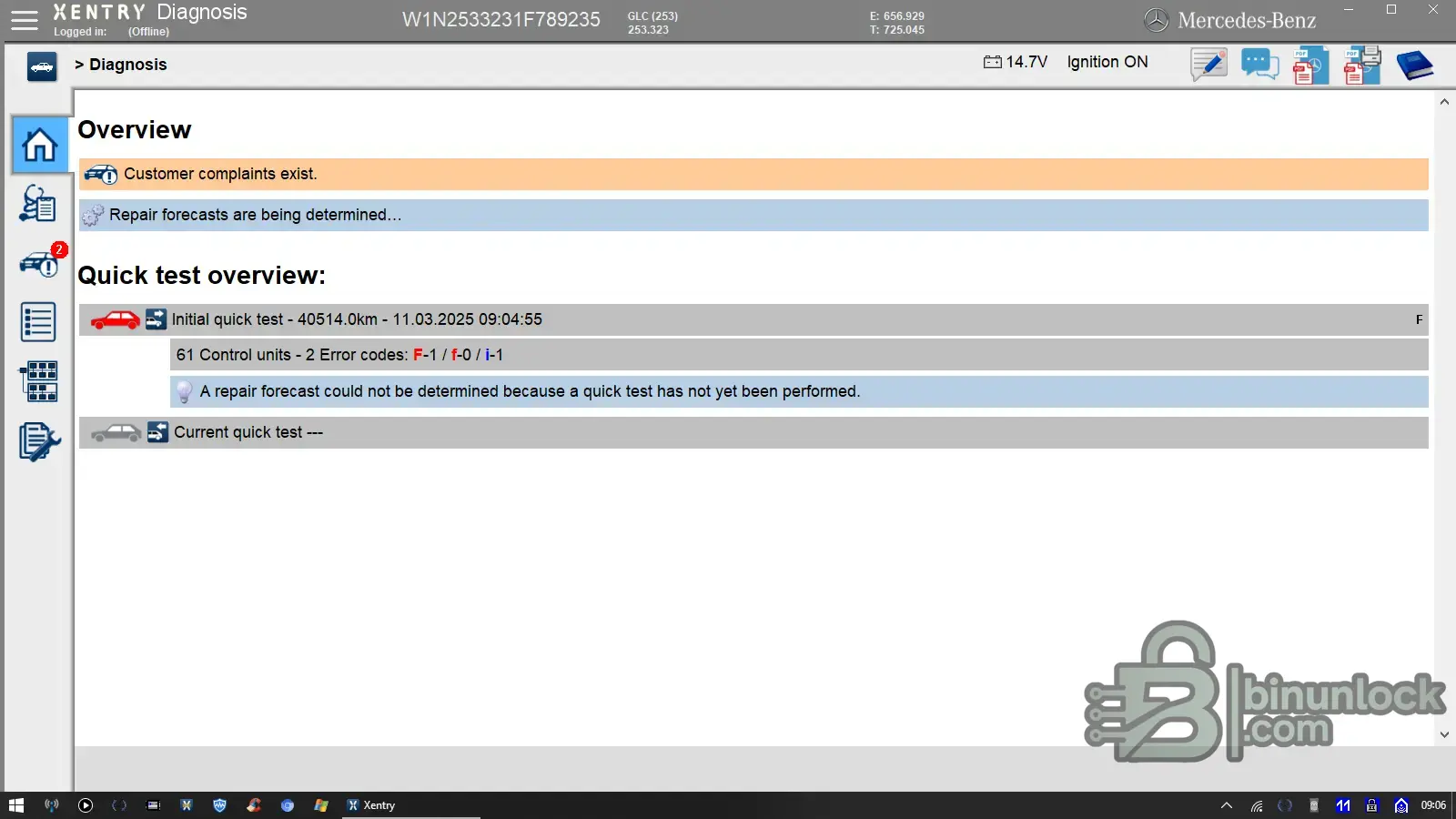Click the battery voltage indicator icon
Screen dimensions: 1456x819
pyautogui.click(x=992, y=62)
